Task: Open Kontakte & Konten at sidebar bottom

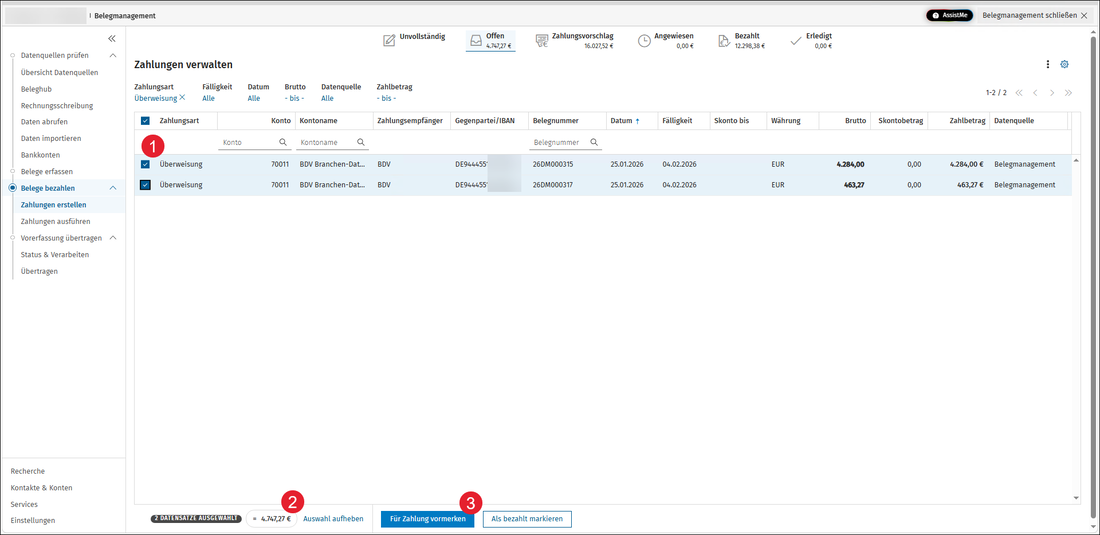Action: point(41,487)
